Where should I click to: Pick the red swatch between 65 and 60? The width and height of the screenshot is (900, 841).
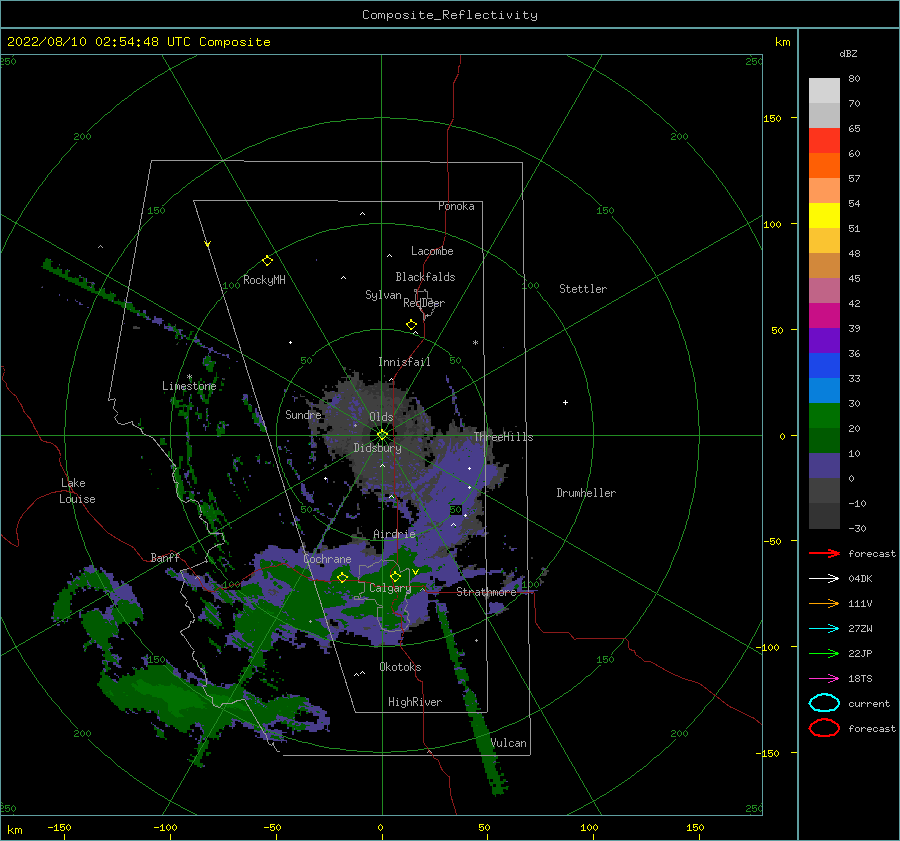pyautogui.click(x=824, y=141)
